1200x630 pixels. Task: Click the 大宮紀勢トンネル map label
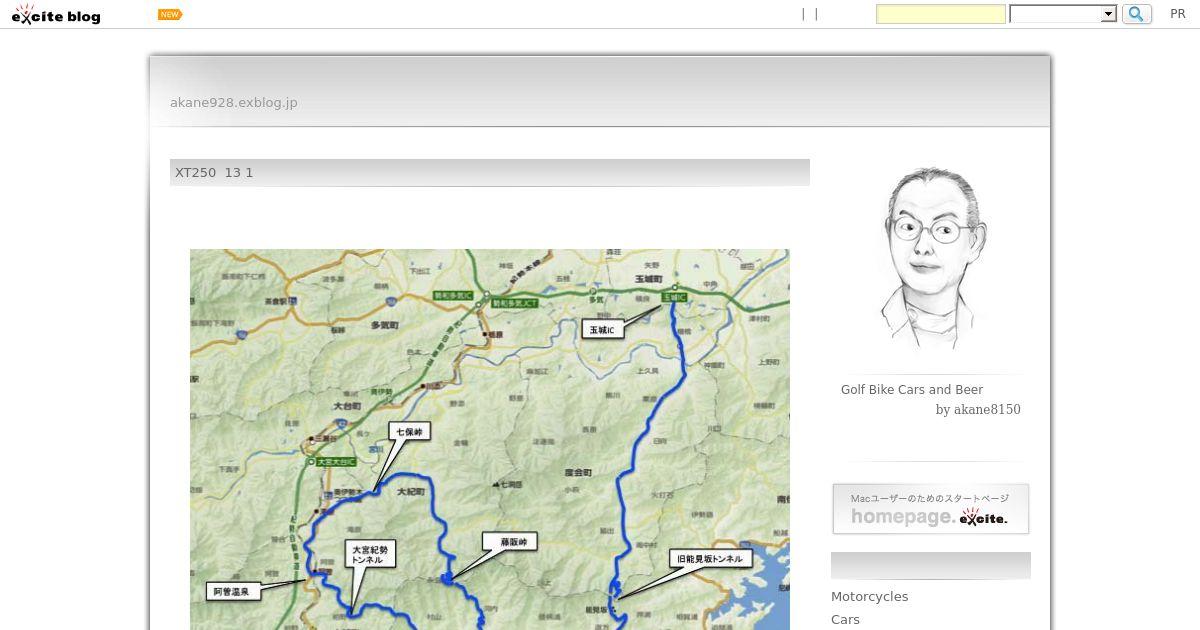(369, 554)
